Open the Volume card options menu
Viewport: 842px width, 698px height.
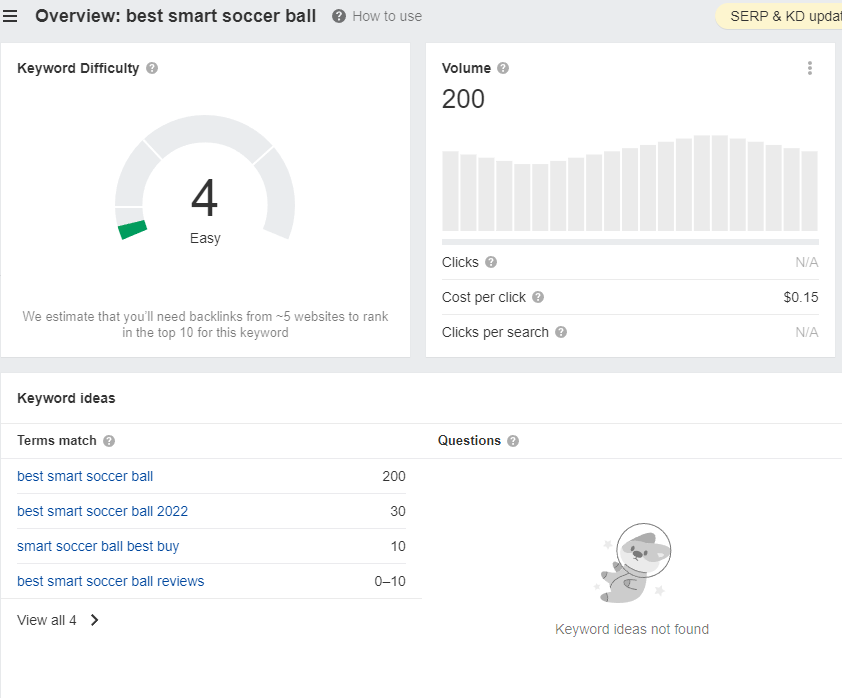pos(810,68)
